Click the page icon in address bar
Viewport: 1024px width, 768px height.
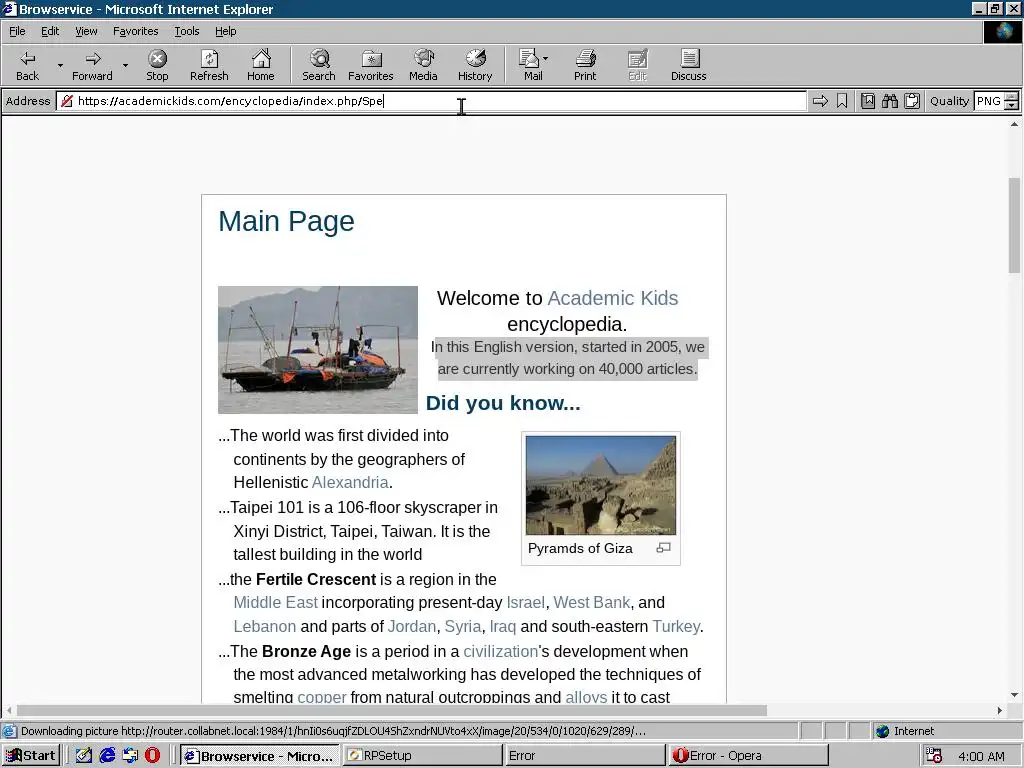67,101
